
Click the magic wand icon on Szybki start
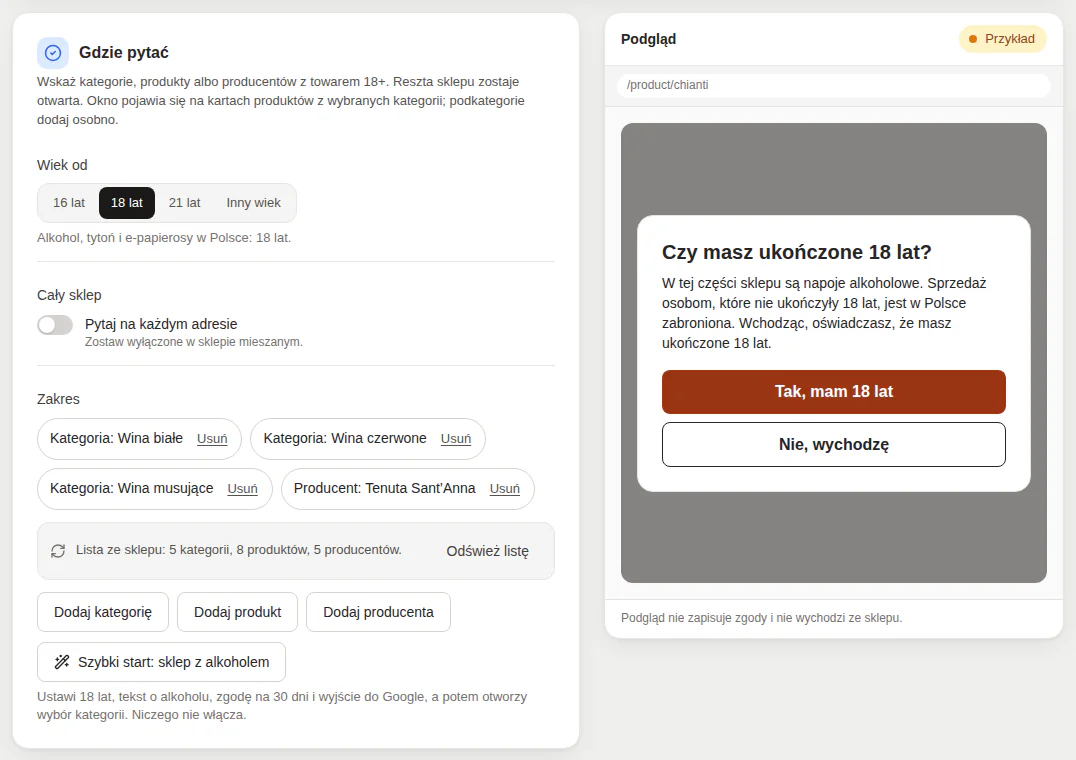62,662
